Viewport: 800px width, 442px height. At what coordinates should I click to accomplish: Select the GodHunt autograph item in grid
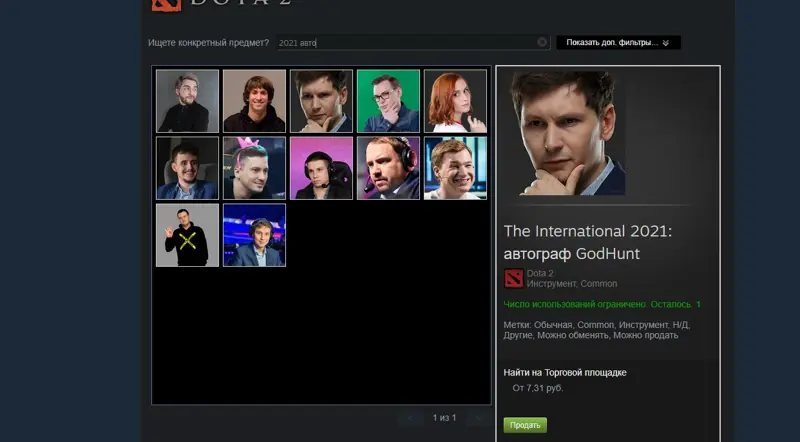click(x=321, y=101)
